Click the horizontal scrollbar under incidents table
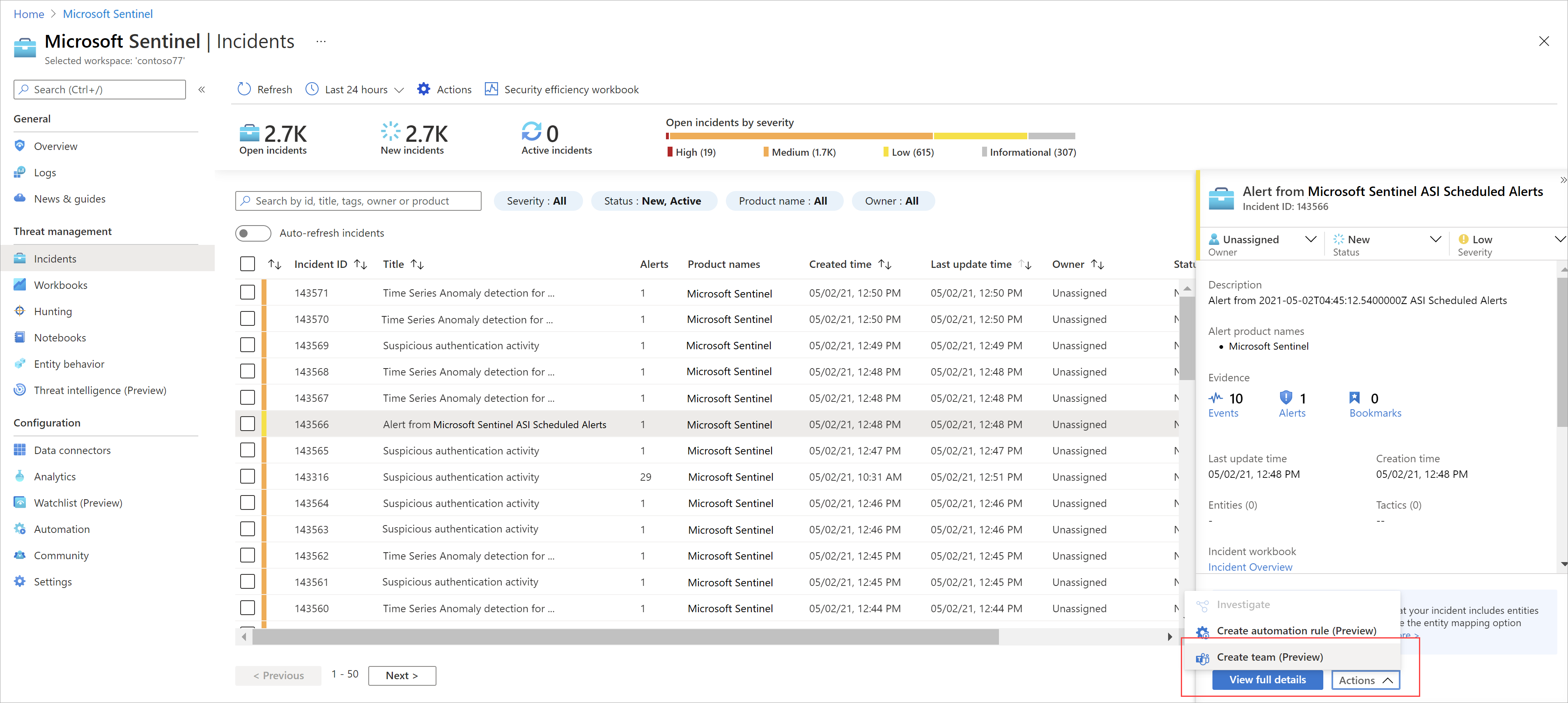The image size is (1568, 703). [626, 636]
